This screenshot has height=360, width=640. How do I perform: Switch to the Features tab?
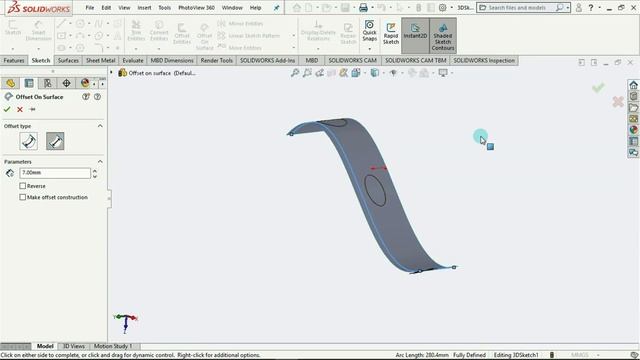[x=14, y=60]
